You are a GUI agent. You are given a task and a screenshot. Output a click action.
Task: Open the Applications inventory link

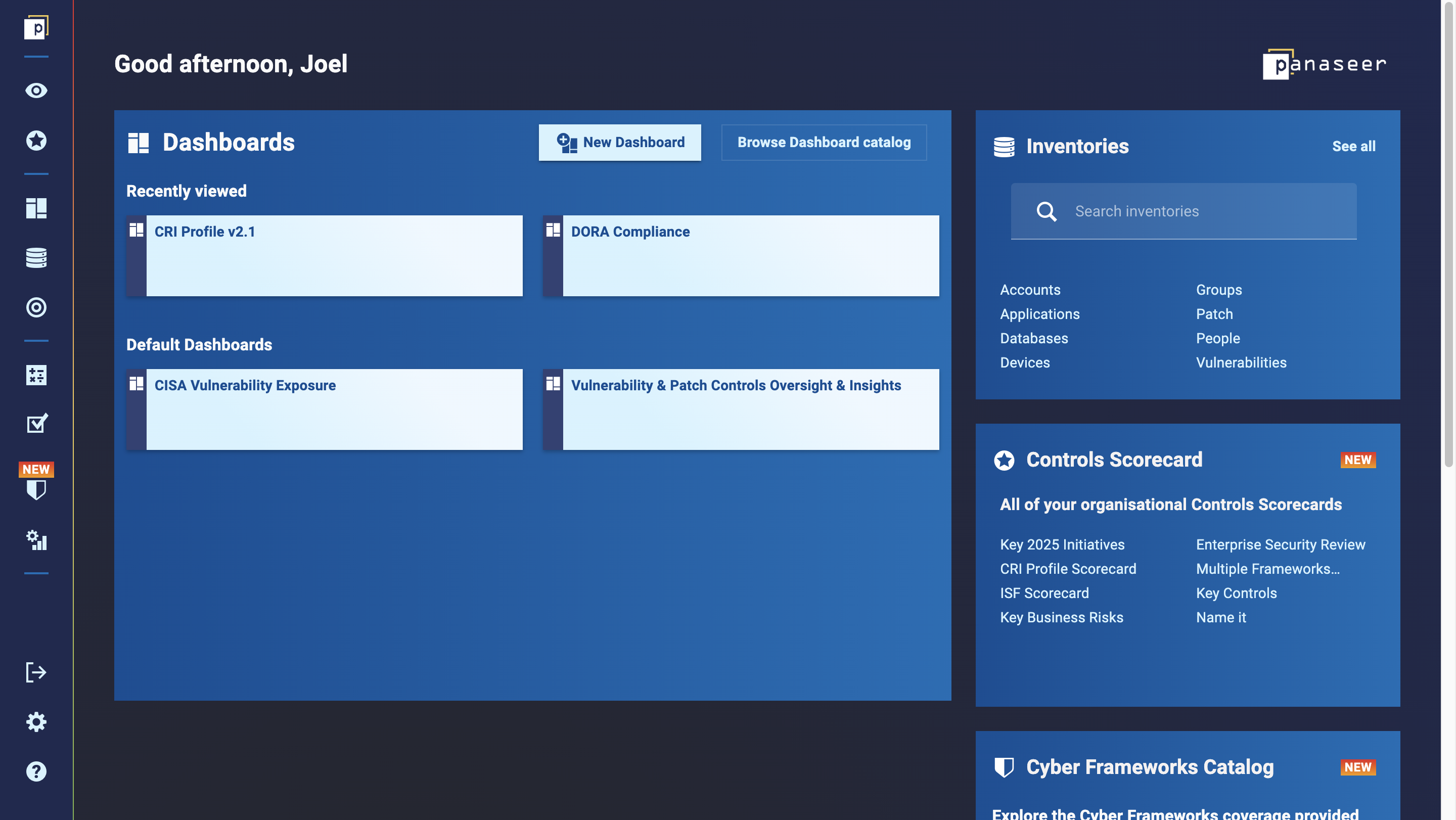pos(1039,314)
